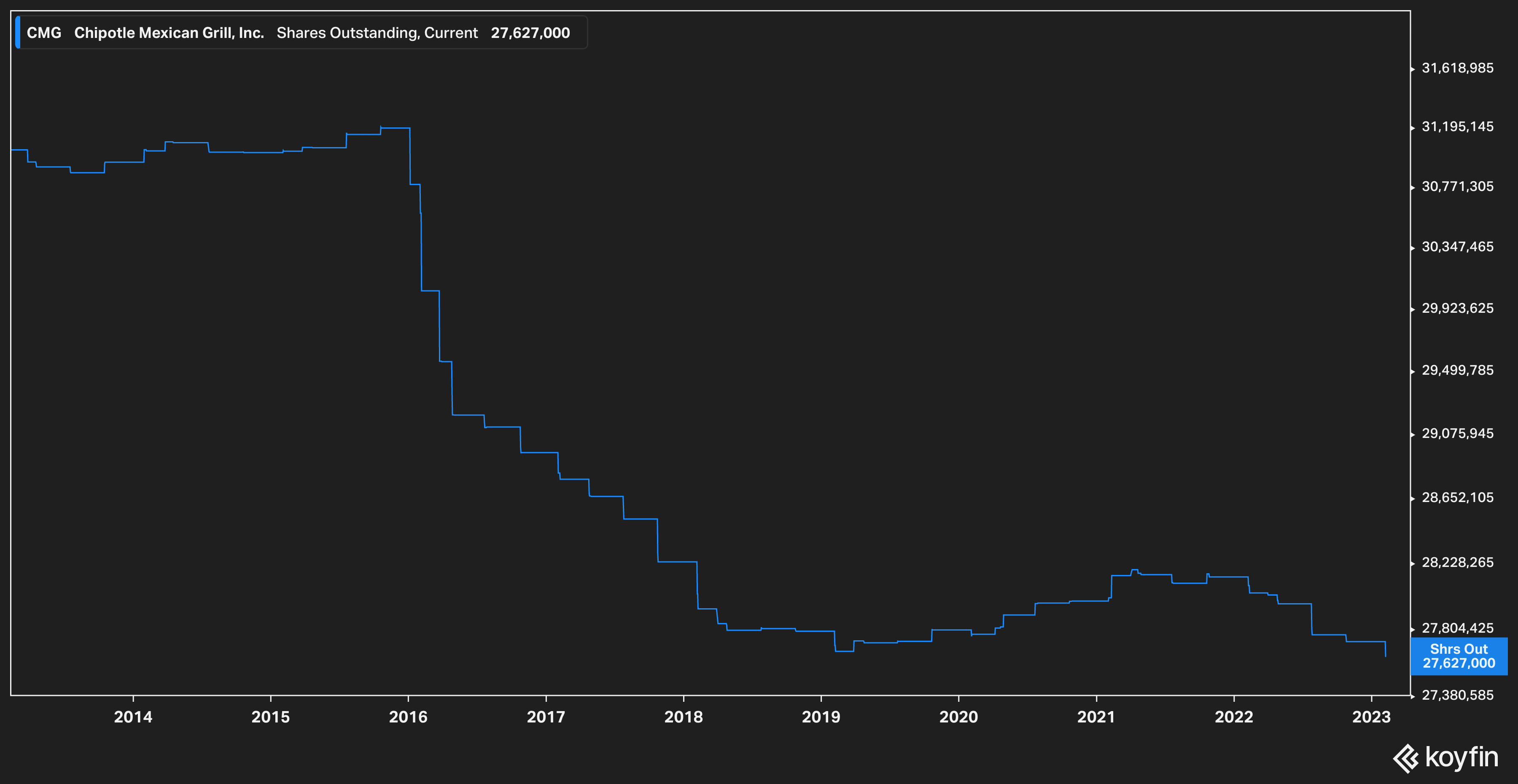Click the 2014 x-axis label
The width and height of the screenshot is (1518, 784).
click(x=133, y=717)
